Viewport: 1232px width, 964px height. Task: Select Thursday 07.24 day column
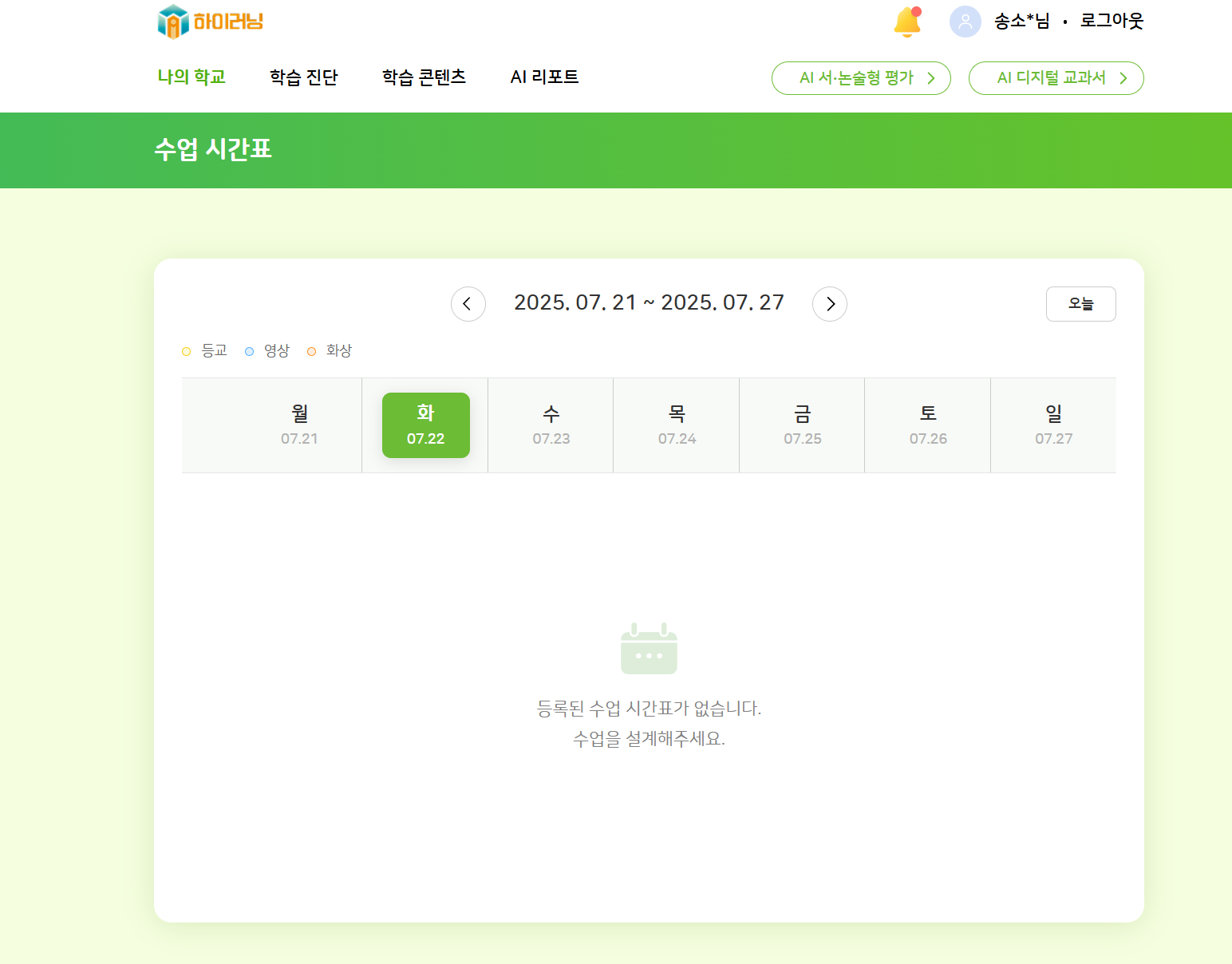point(677,425)
